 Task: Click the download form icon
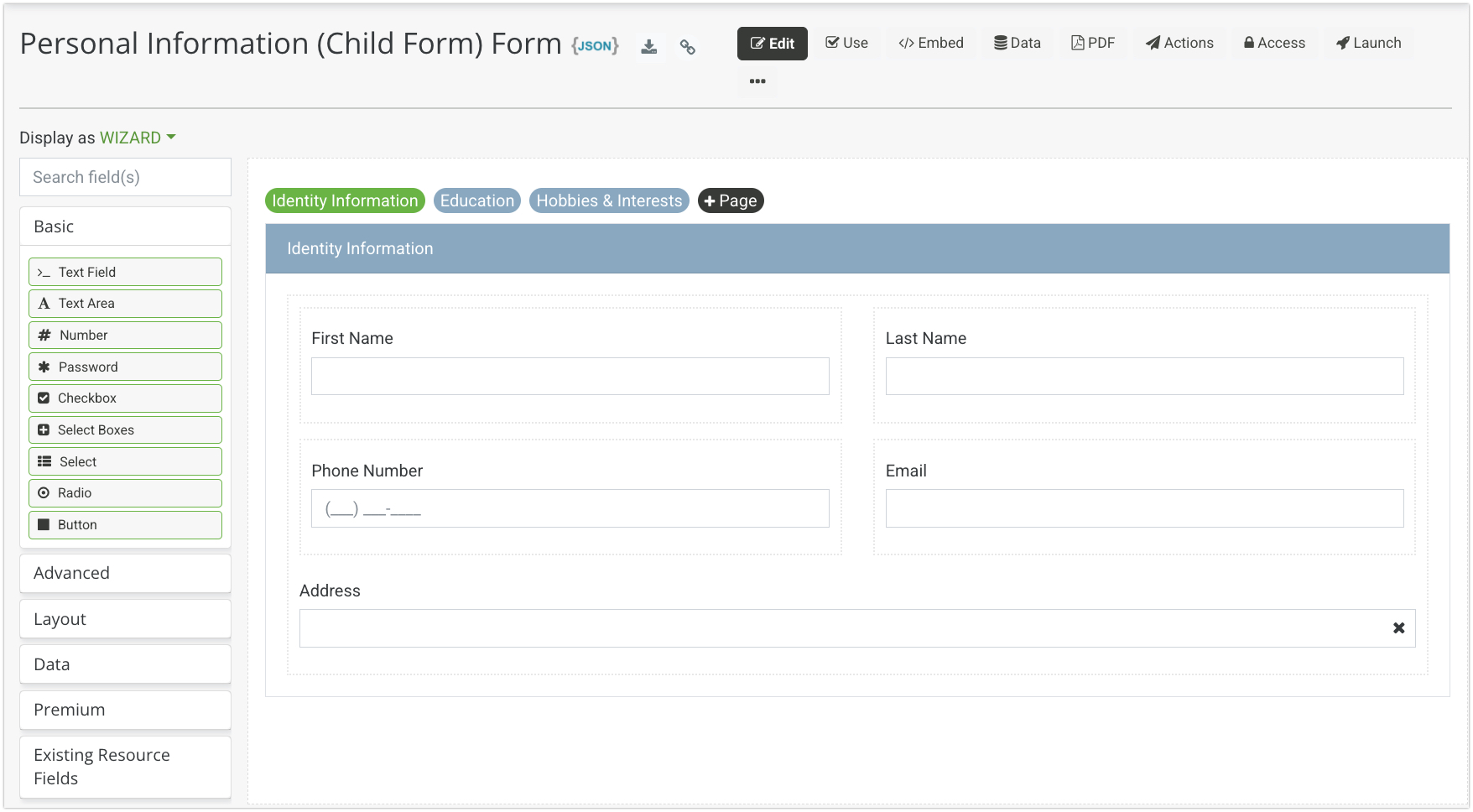[x=648, y=47]
